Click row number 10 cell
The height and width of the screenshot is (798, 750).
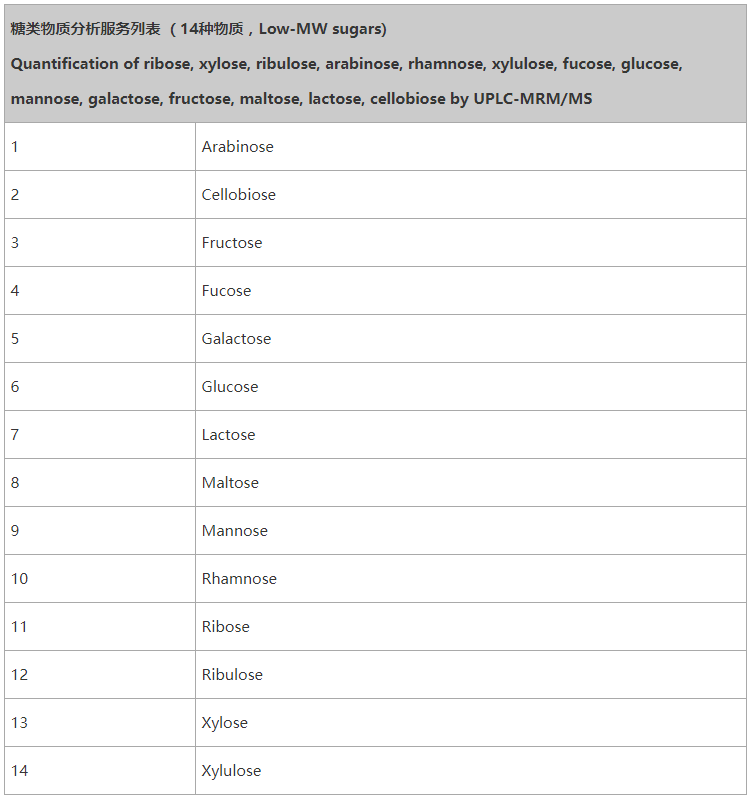pyautogui.click(x=100, y=579)
